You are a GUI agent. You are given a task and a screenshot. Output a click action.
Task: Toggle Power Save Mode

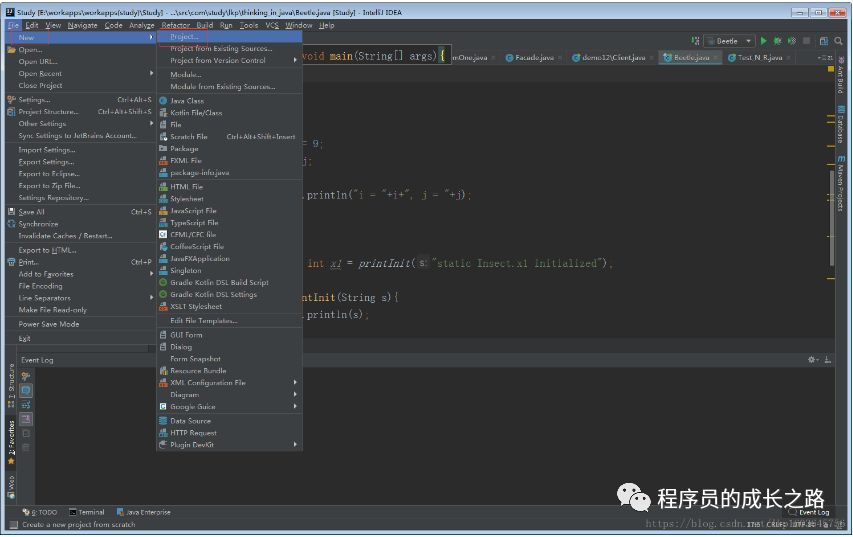(x=80, y=324)
